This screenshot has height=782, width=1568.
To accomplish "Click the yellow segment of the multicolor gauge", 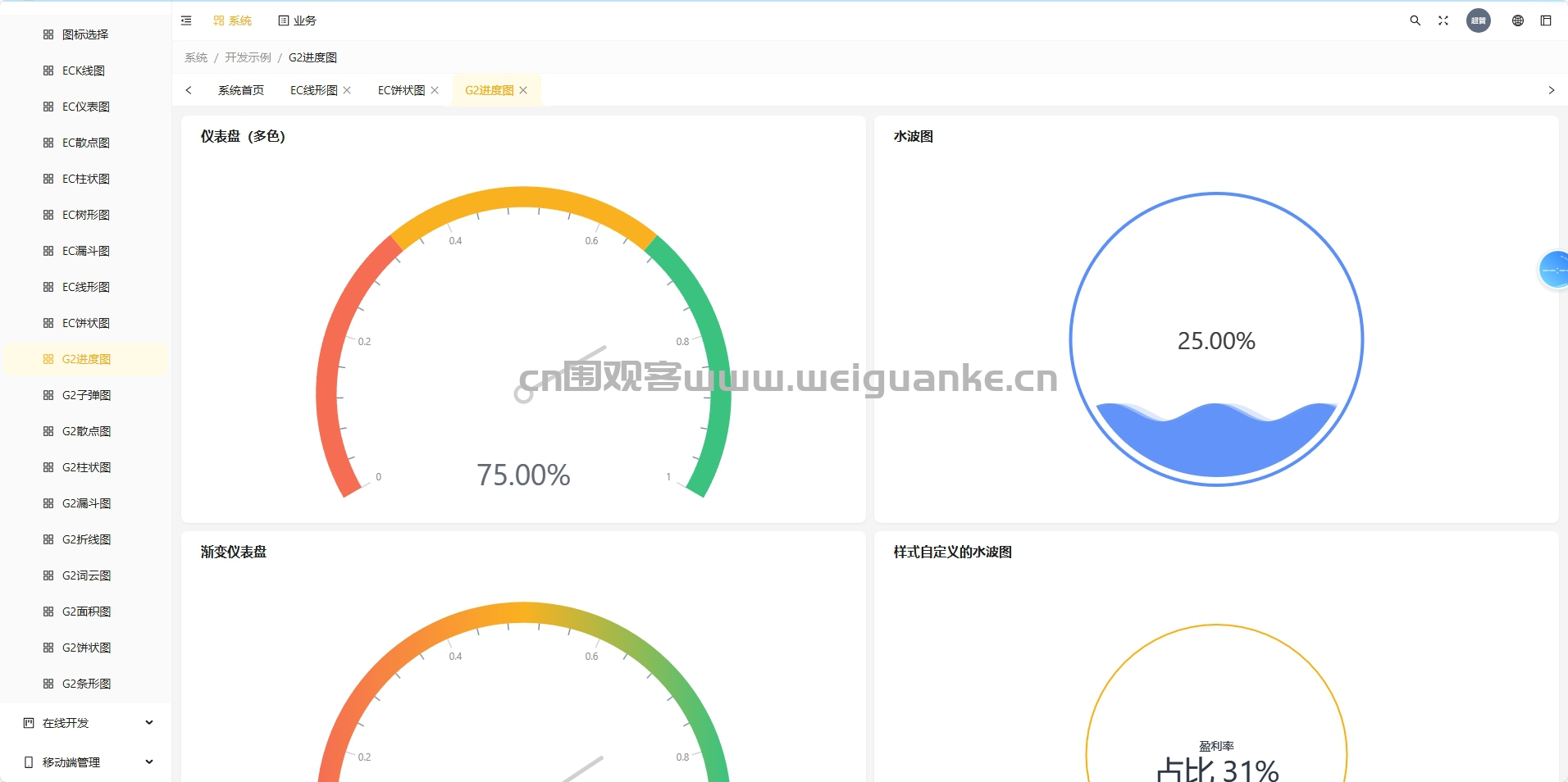I will [x=523, y=197].
